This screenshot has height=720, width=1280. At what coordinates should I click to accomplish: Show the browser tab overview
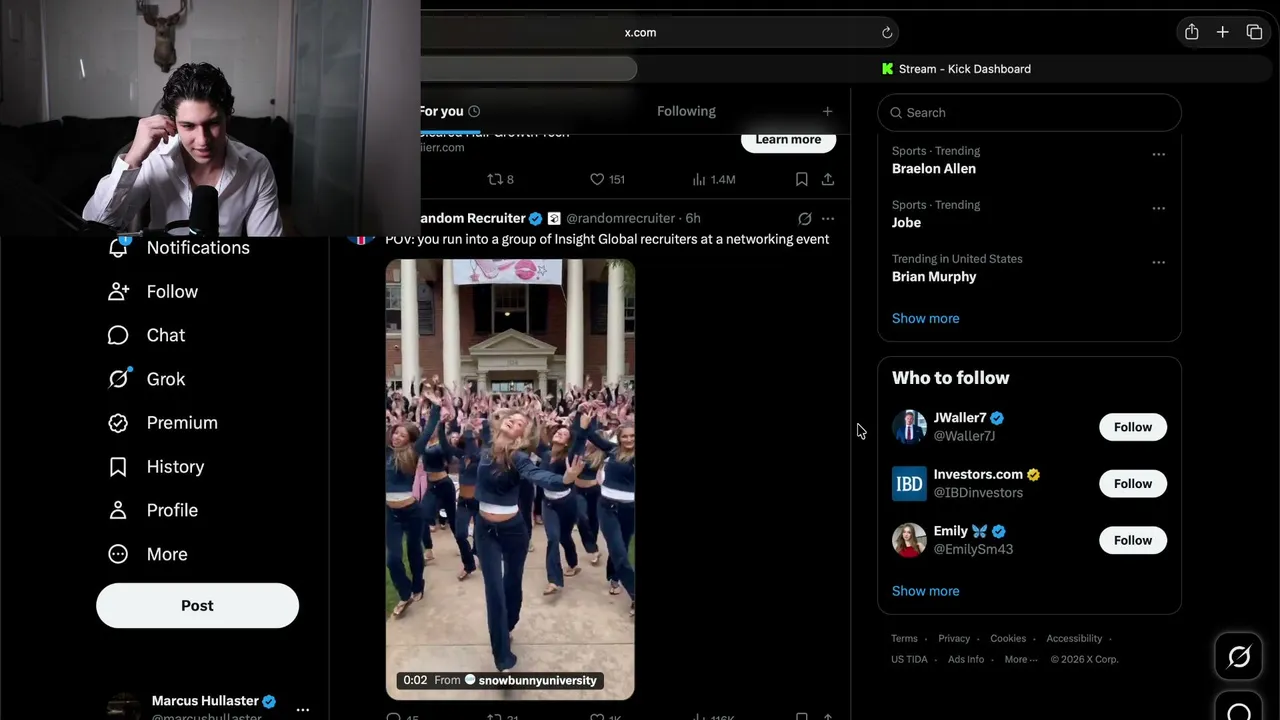point(1254,33)
